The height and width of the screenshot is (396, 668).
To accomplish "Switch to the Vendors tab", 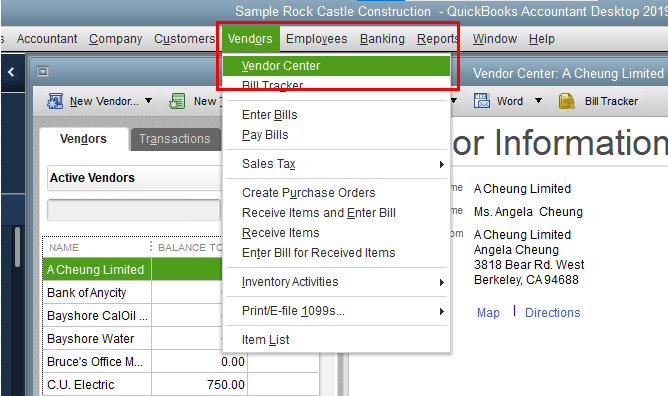I will [x=84, y=139].
